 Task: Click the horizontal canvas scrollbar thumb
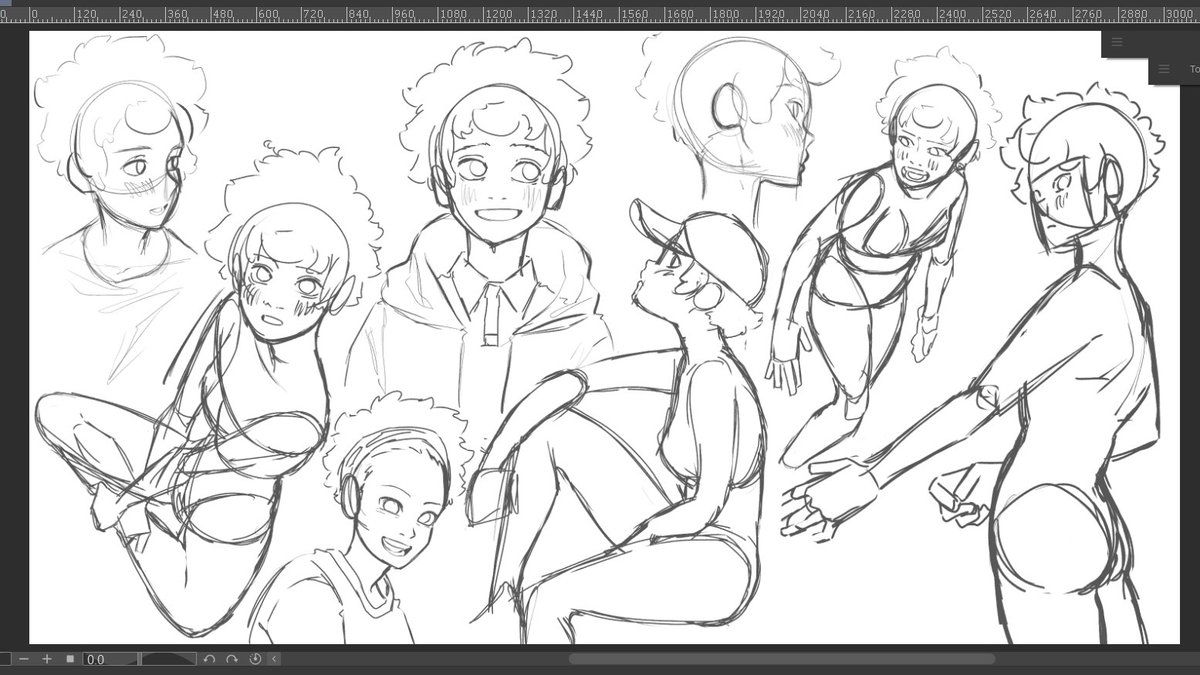(x=782, y=659)
